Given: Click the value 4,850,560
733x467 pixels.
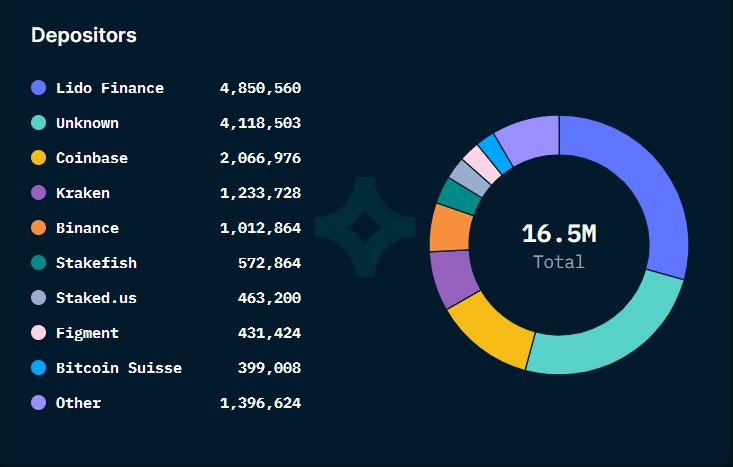Looking at the screenshot, I should pos(260,88).
